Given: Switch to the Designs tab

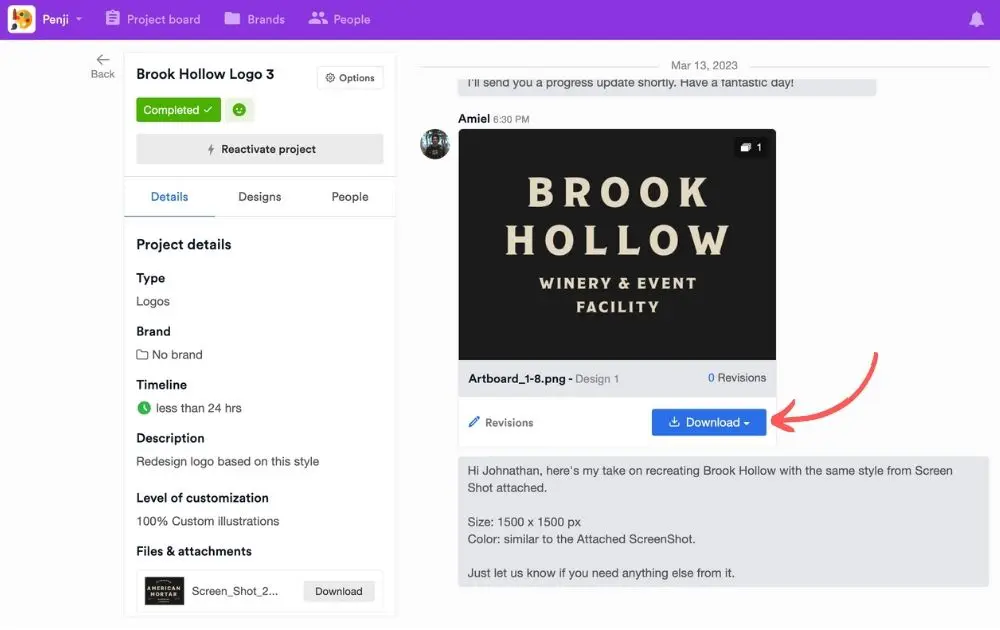Looking at the screenshot, I should pos(260,197).
